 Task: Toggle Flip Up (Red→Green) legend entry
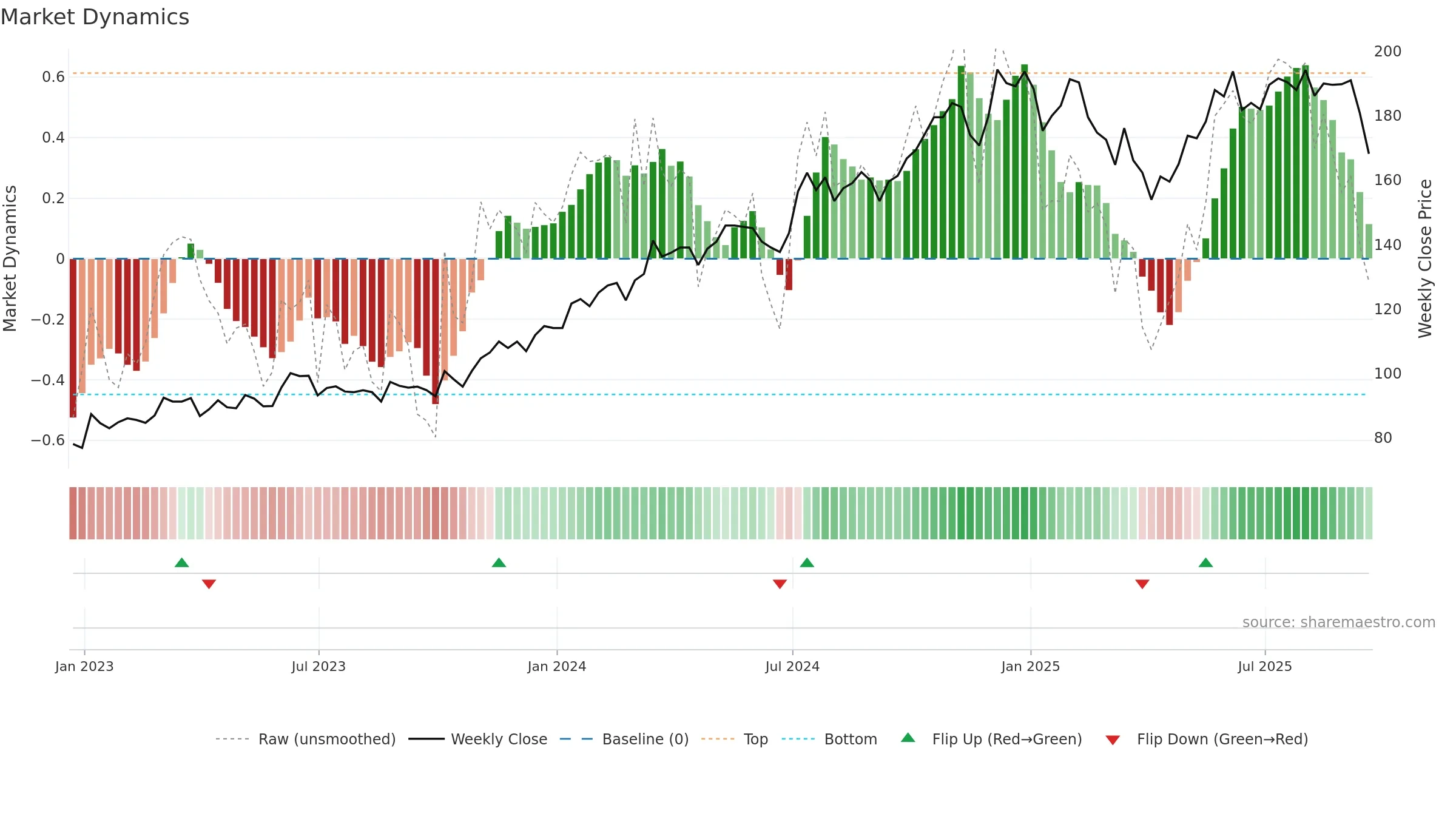991,739
